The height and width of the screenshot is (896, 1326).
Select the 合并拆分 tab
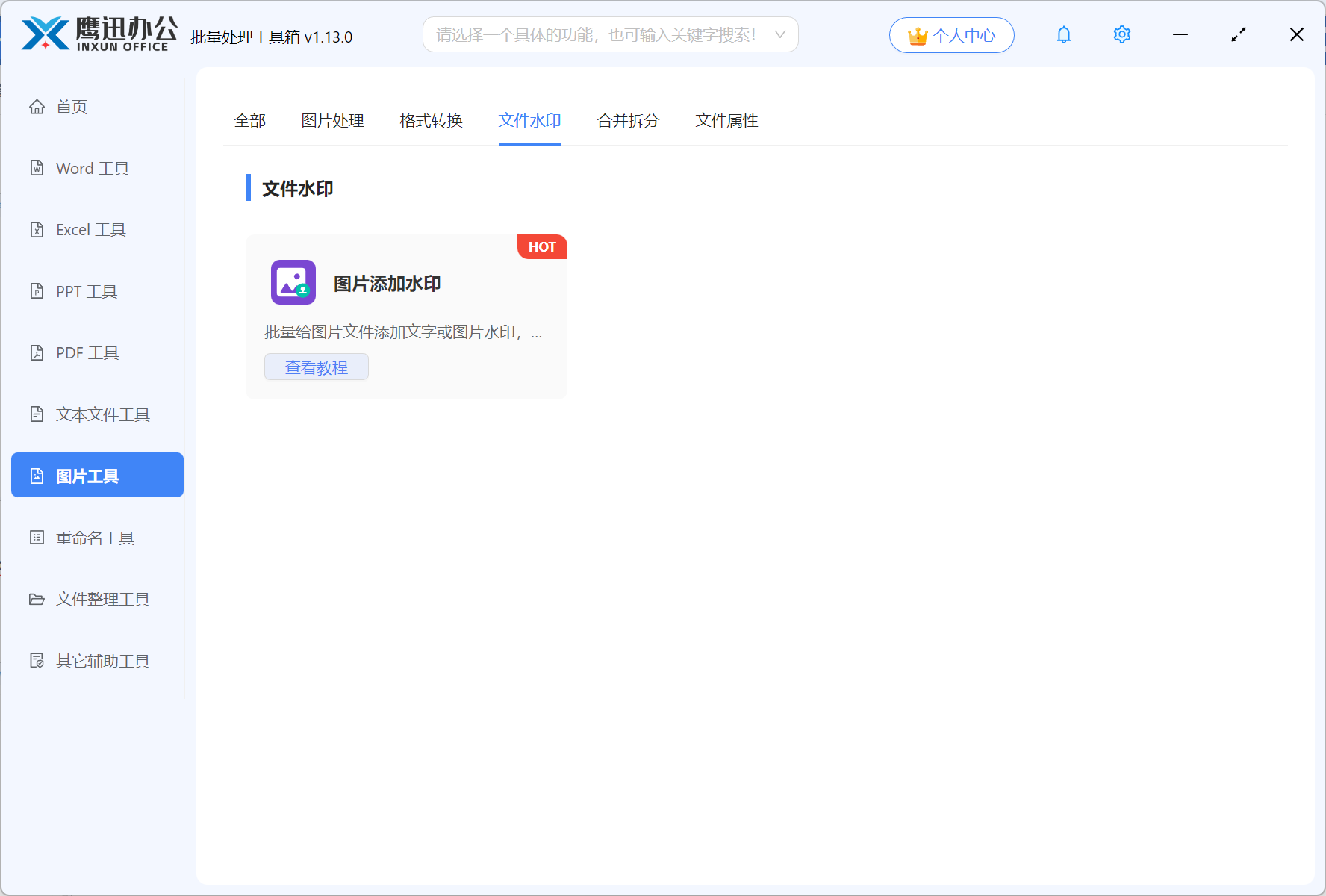tap(628, 121)
